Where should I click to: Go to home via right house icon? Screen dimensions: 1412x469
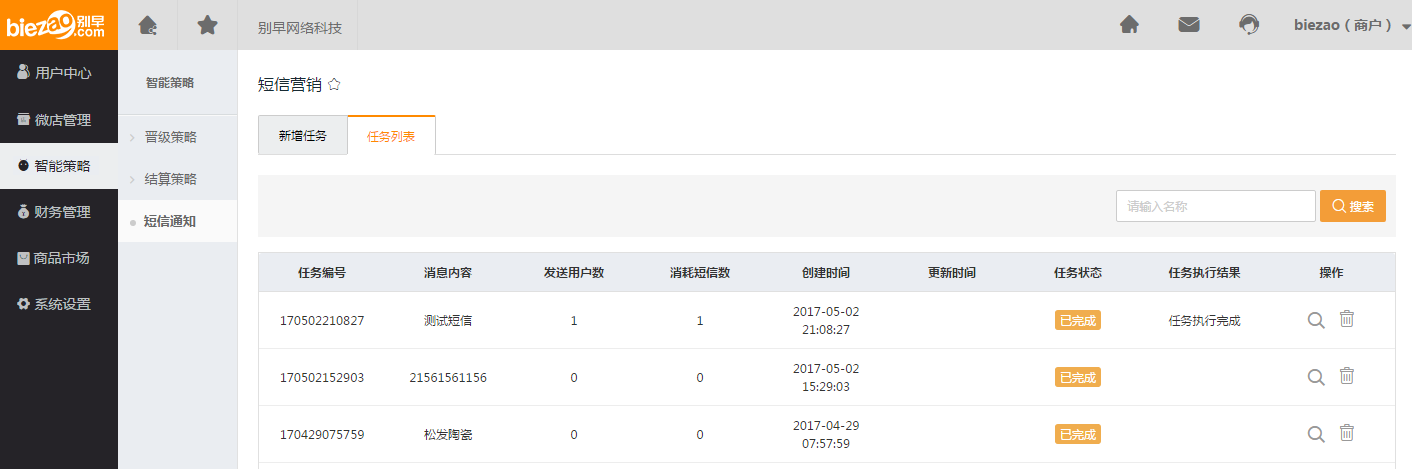click(x=1129, y=25)
